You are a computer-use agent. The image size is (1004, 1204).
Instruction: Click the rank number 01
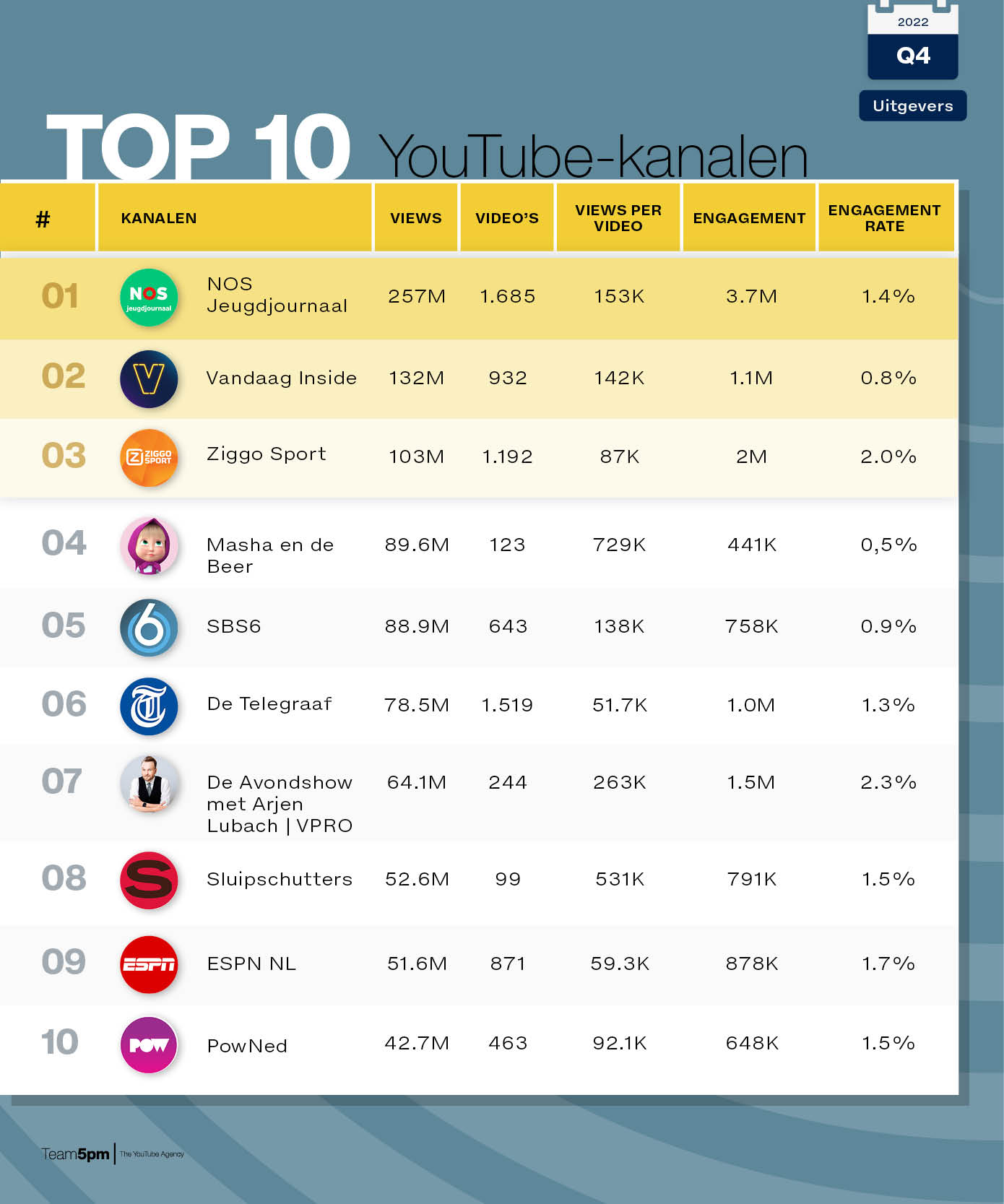click(x=60, y=296)
